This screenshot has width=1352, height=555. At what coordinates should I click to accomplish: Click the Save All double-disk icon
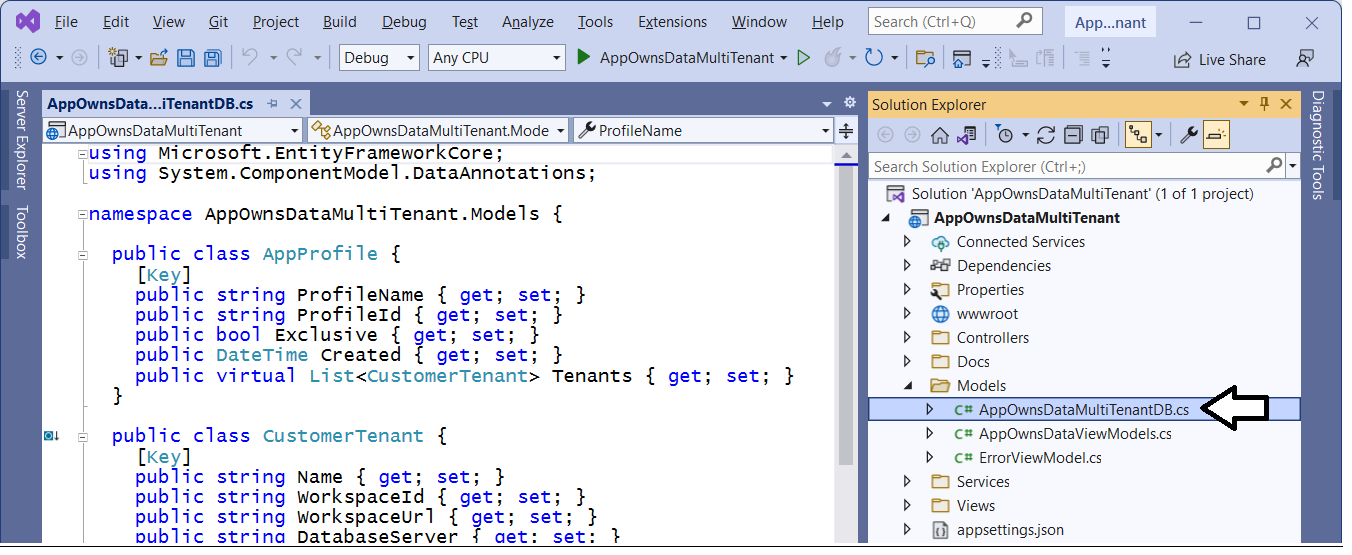(x=212, y=58)
